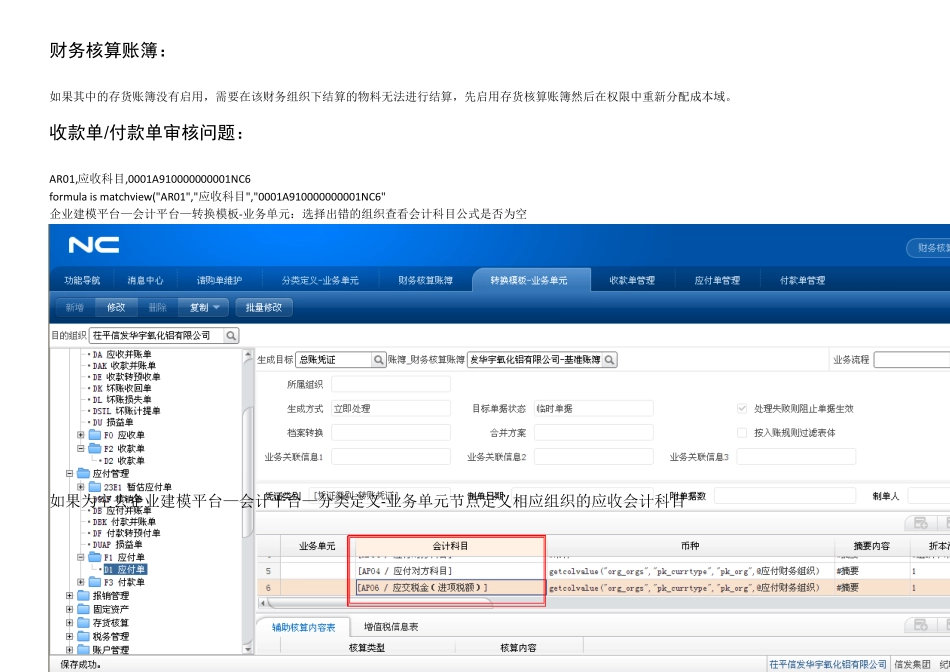
Task: Select the 增值税信息表 tab
Action: coord(391,627)
